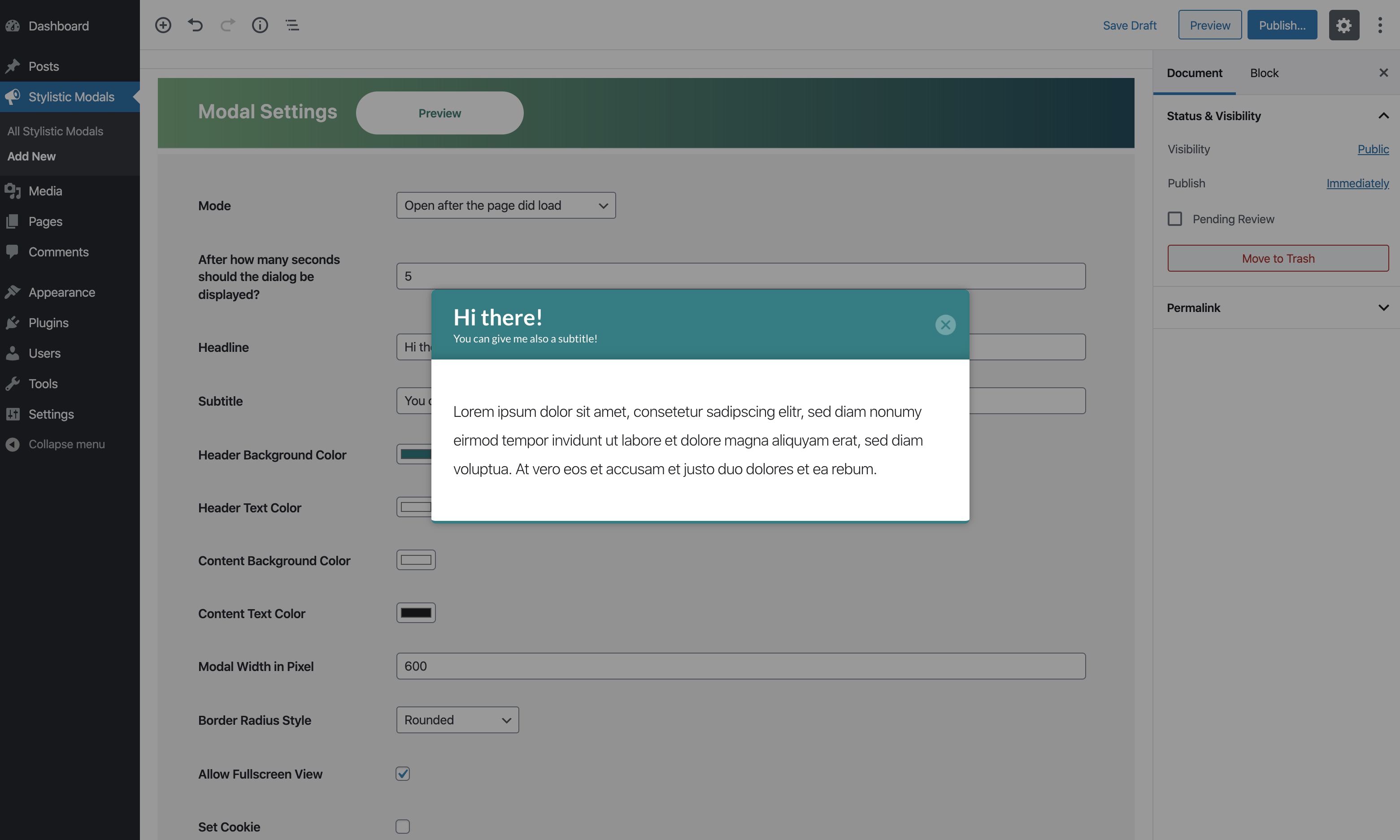Open content structure info icon

pyautogui.click(x=260, y=25)
